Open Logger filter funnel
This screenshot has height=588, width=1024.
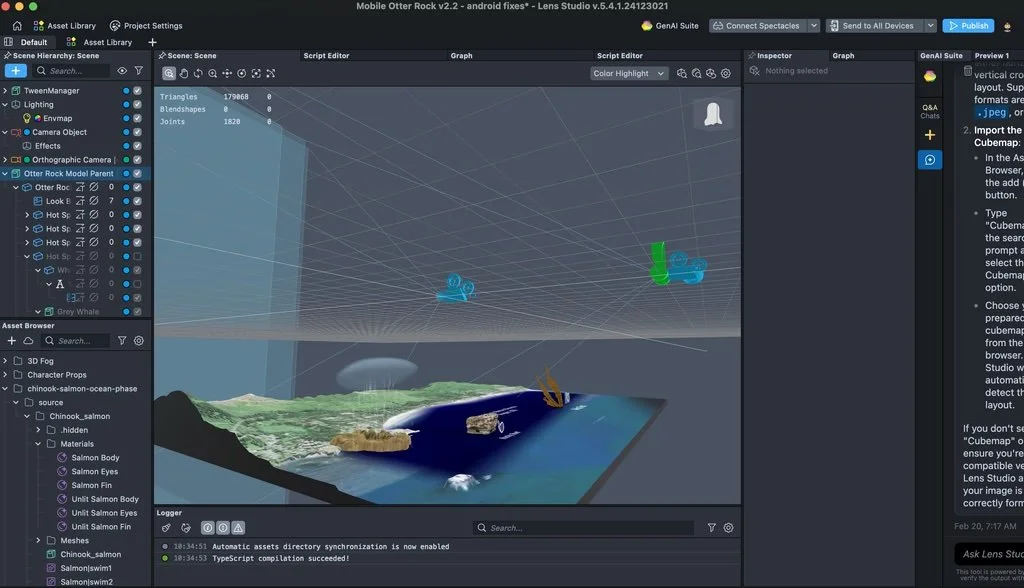click(712, 527)
